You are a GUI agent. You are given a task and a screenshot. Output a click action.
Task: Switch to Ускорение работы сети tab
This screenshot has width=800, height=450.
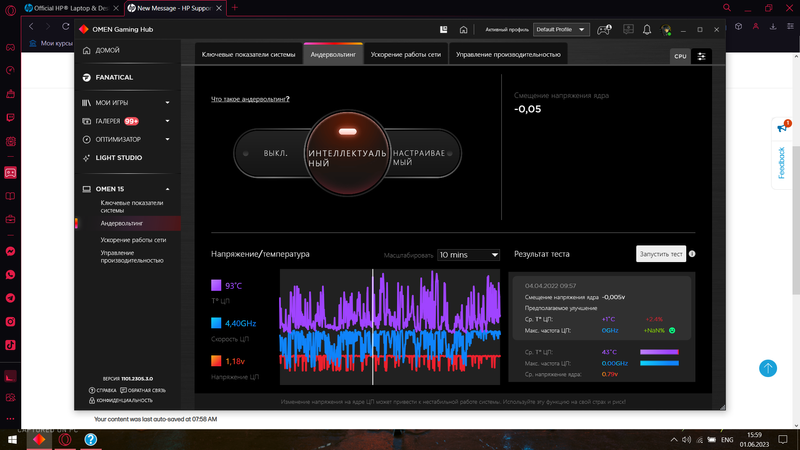click(406, 55)
